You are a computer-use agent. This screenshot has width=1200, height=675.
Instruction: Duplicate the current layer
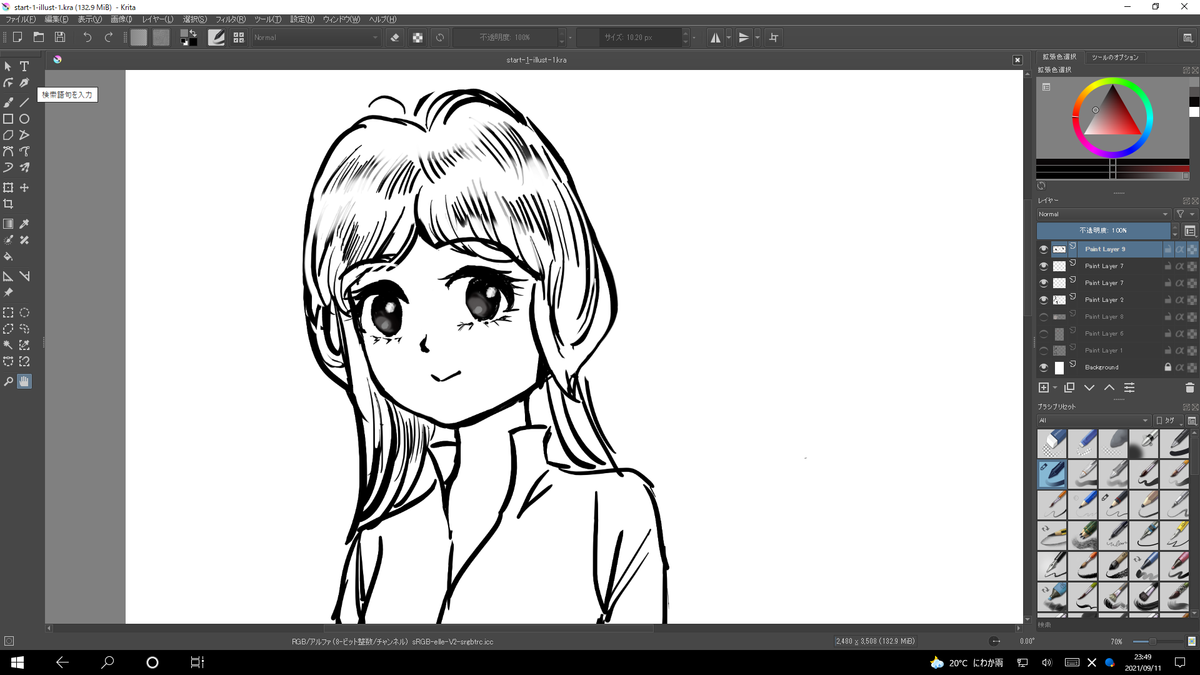[1069, 387]
